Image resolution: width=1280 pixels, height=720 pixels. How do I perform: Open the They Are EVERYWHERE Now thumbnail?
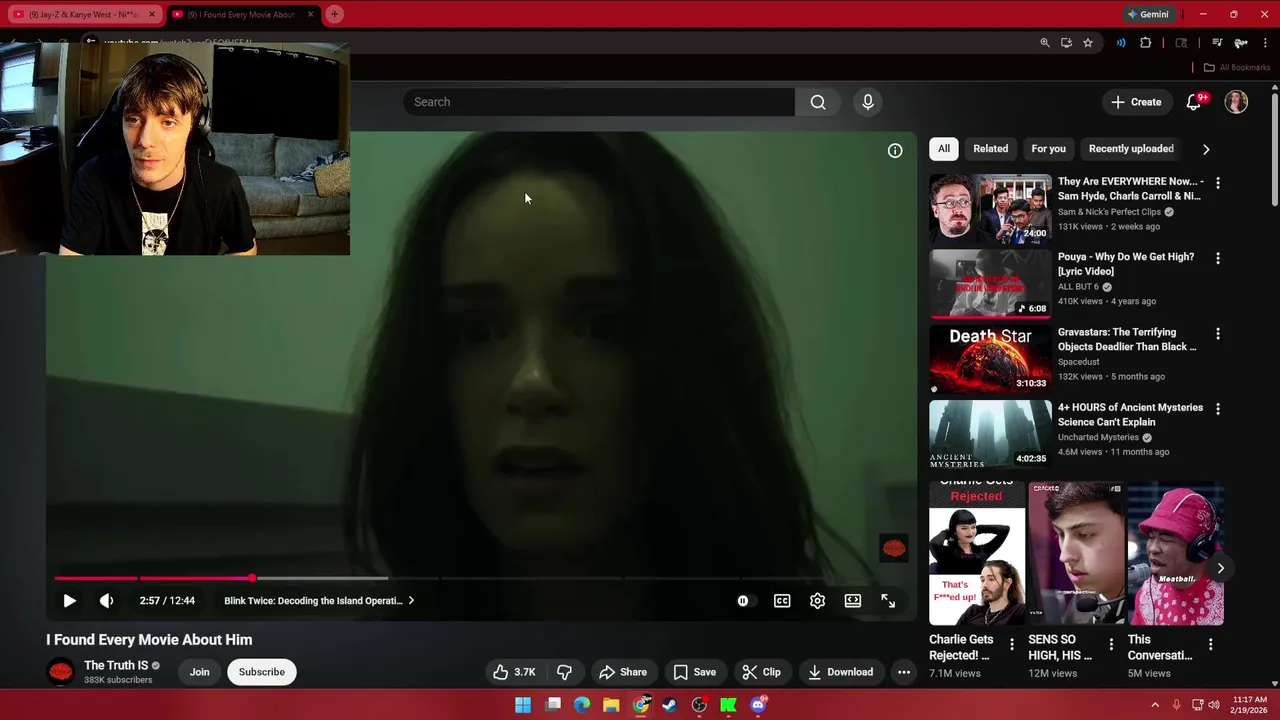click(x=990, y=209)
